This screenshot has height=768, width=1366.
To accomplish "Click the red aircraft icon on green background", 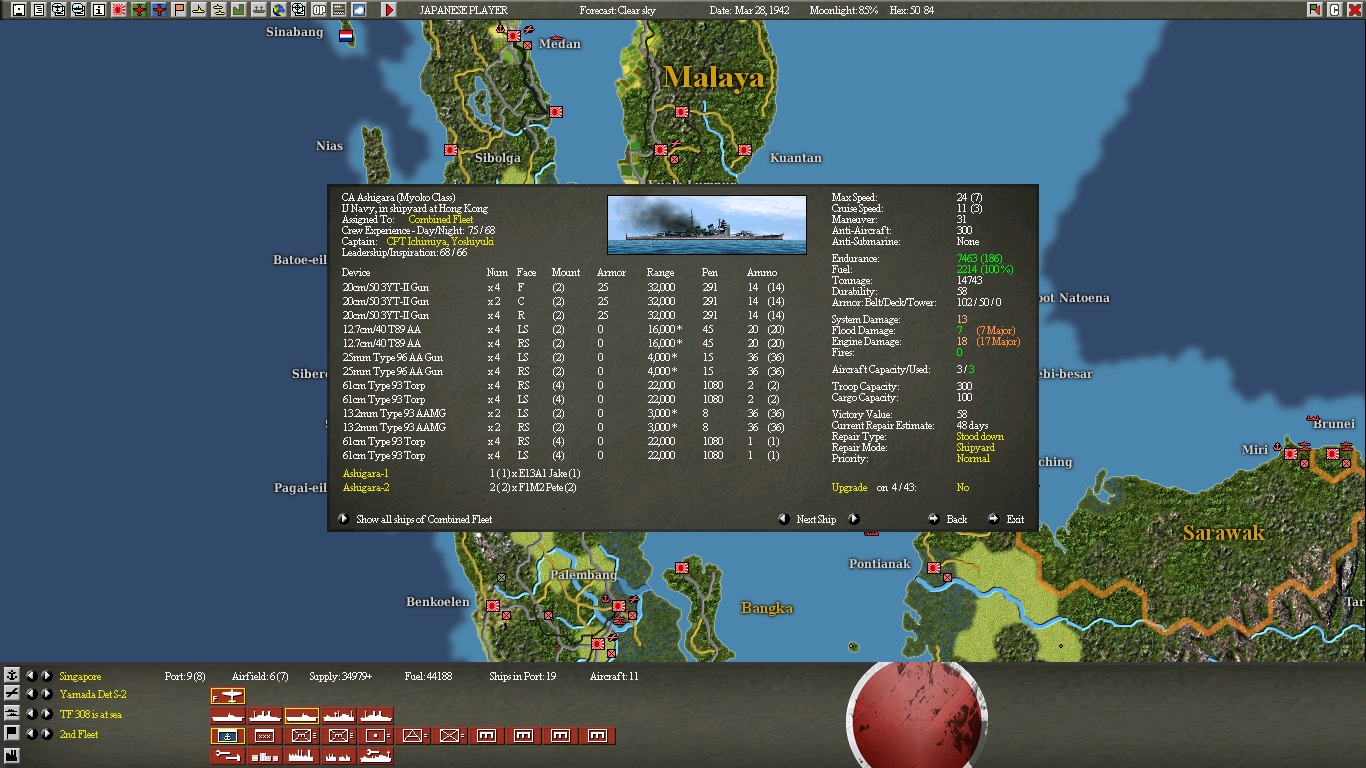I will point(139,10).
